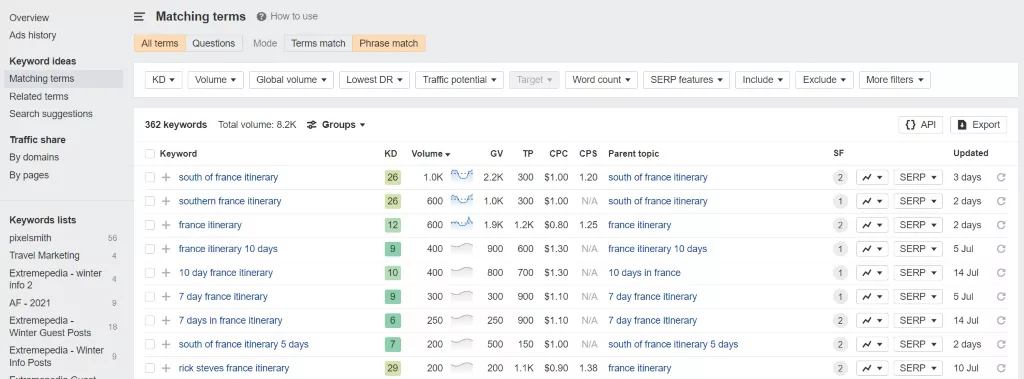Add south of france itinerary with plus icon
Image resolution: width=1024 pixels, height=379 pixels.
coord(166,177)
